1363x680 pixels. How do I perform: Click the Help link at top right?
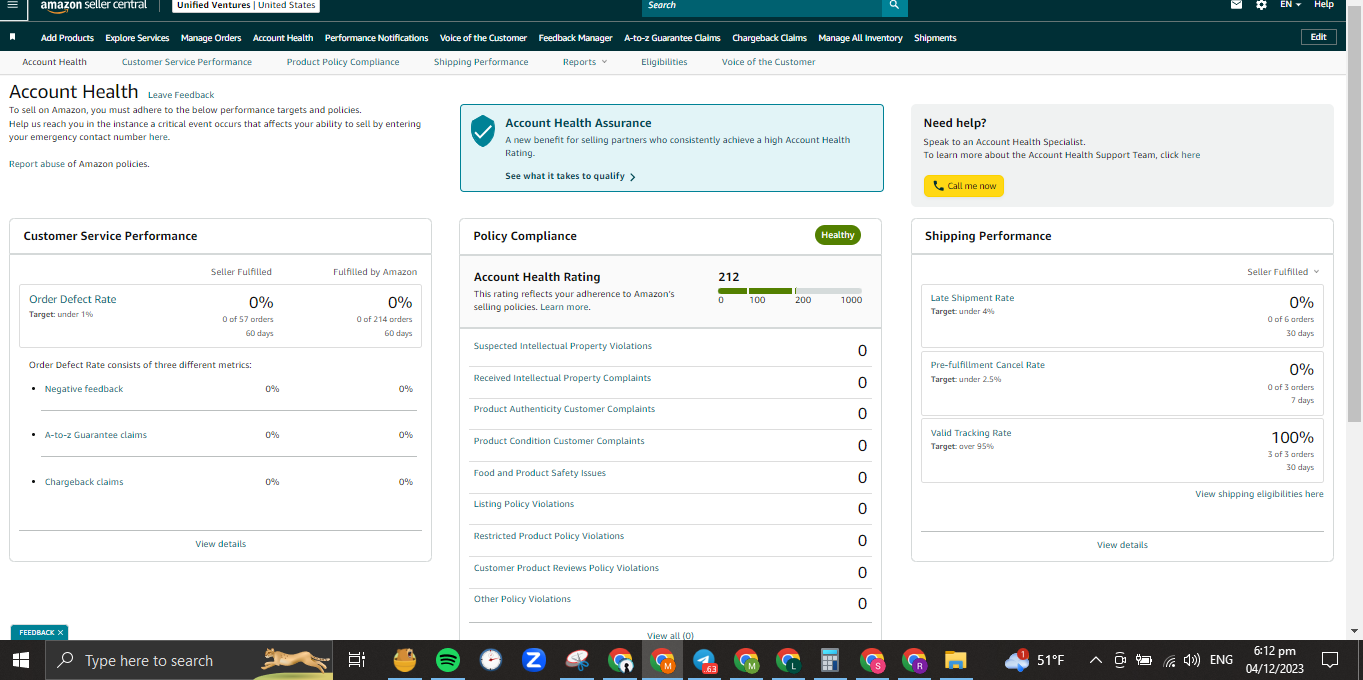click(x=1324, y=5)
